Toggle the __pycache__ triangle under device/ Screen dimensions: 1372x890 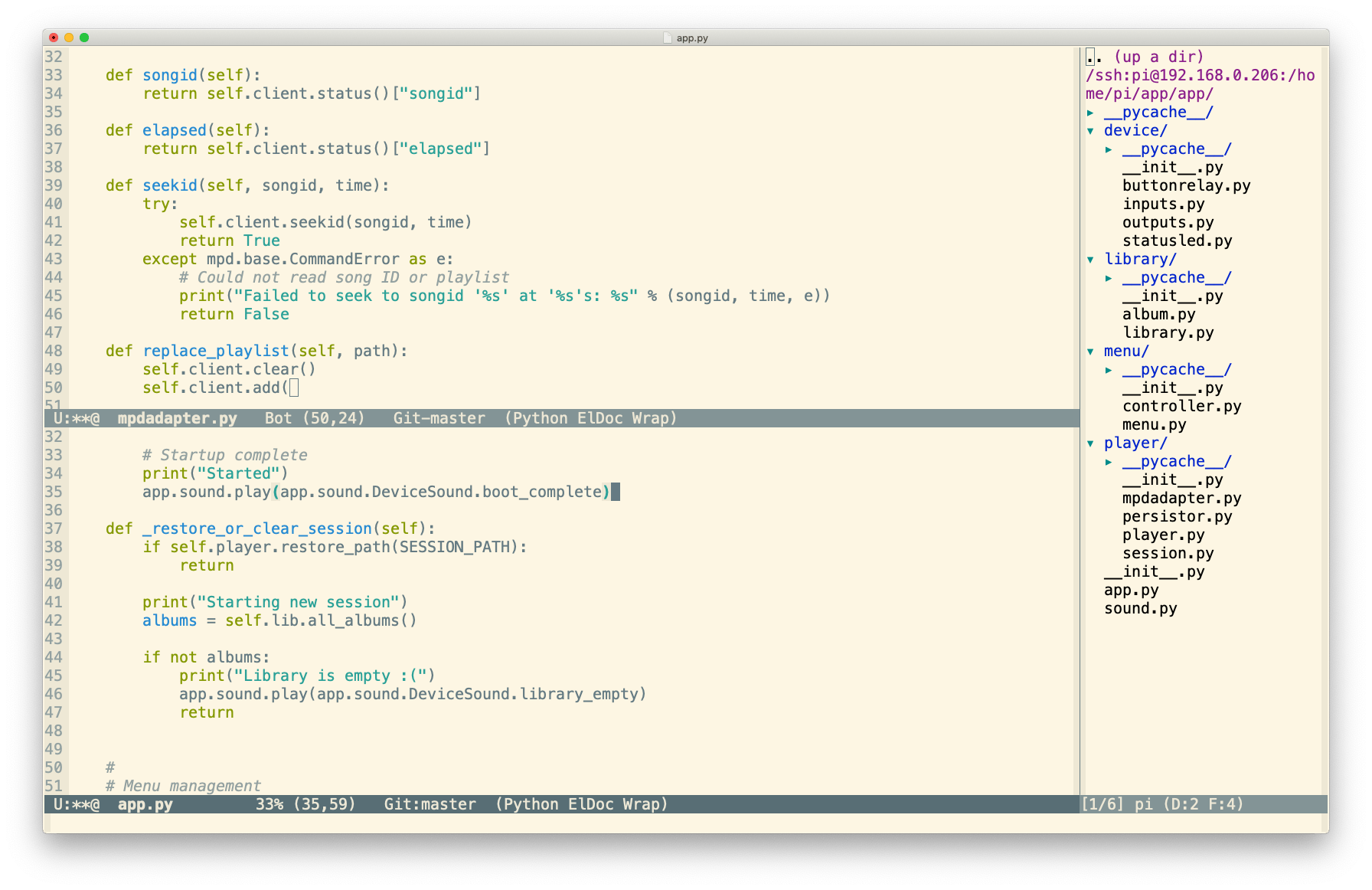coord(1109,149)
